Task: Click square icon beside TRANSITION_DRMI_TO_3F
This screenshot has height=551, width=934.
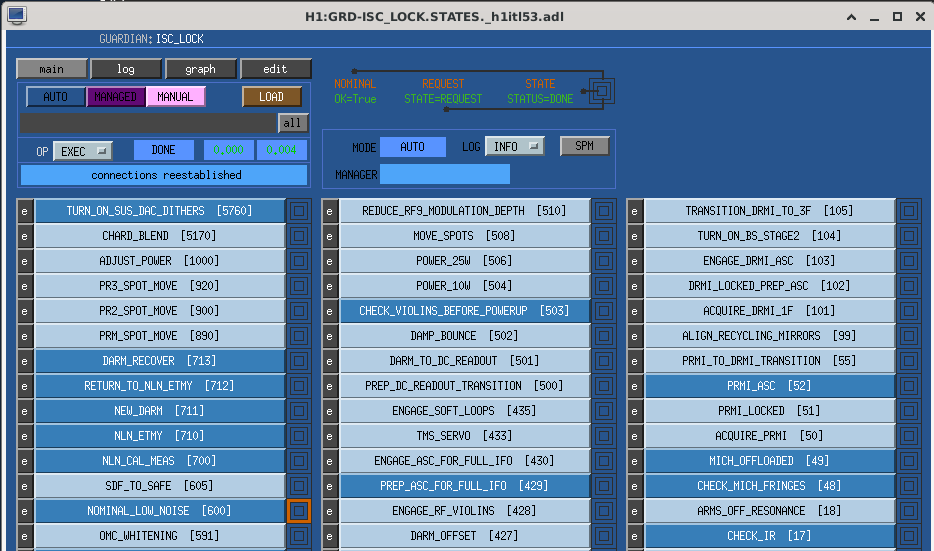Action: pyautogui.click(x=908, y=211)
